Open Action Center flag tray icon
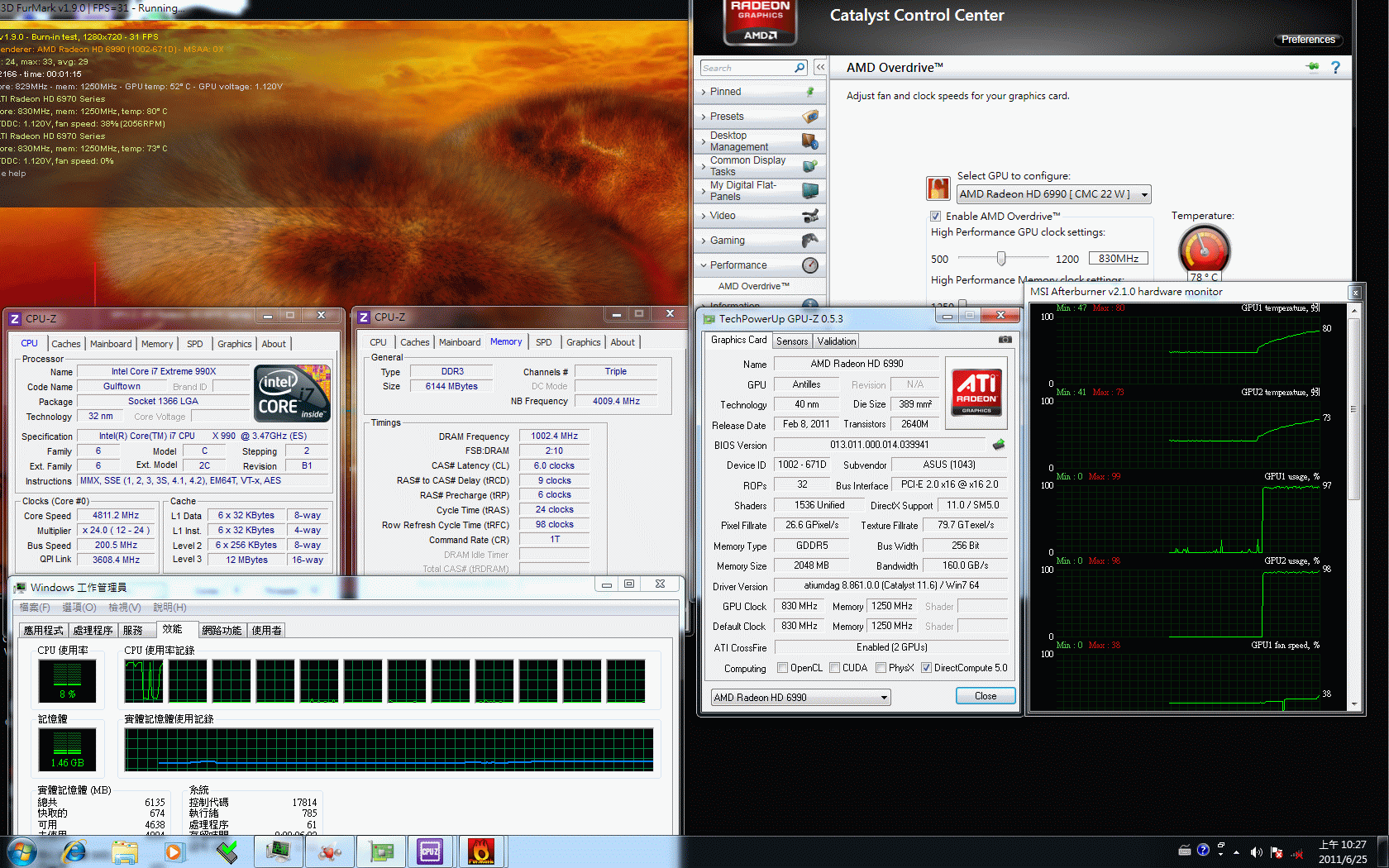The height and width of the screenshot is (868, 1389). 1277,851
